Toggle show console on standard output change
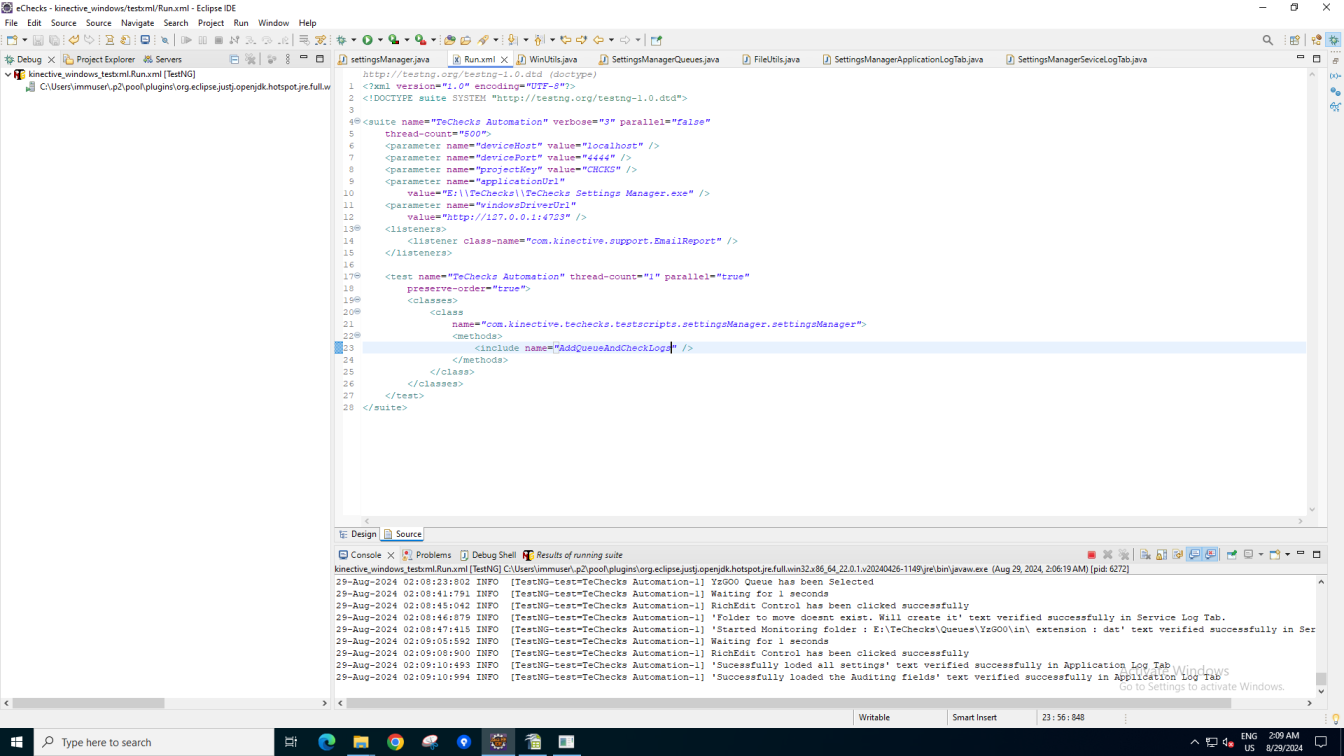 point(1194,555)
